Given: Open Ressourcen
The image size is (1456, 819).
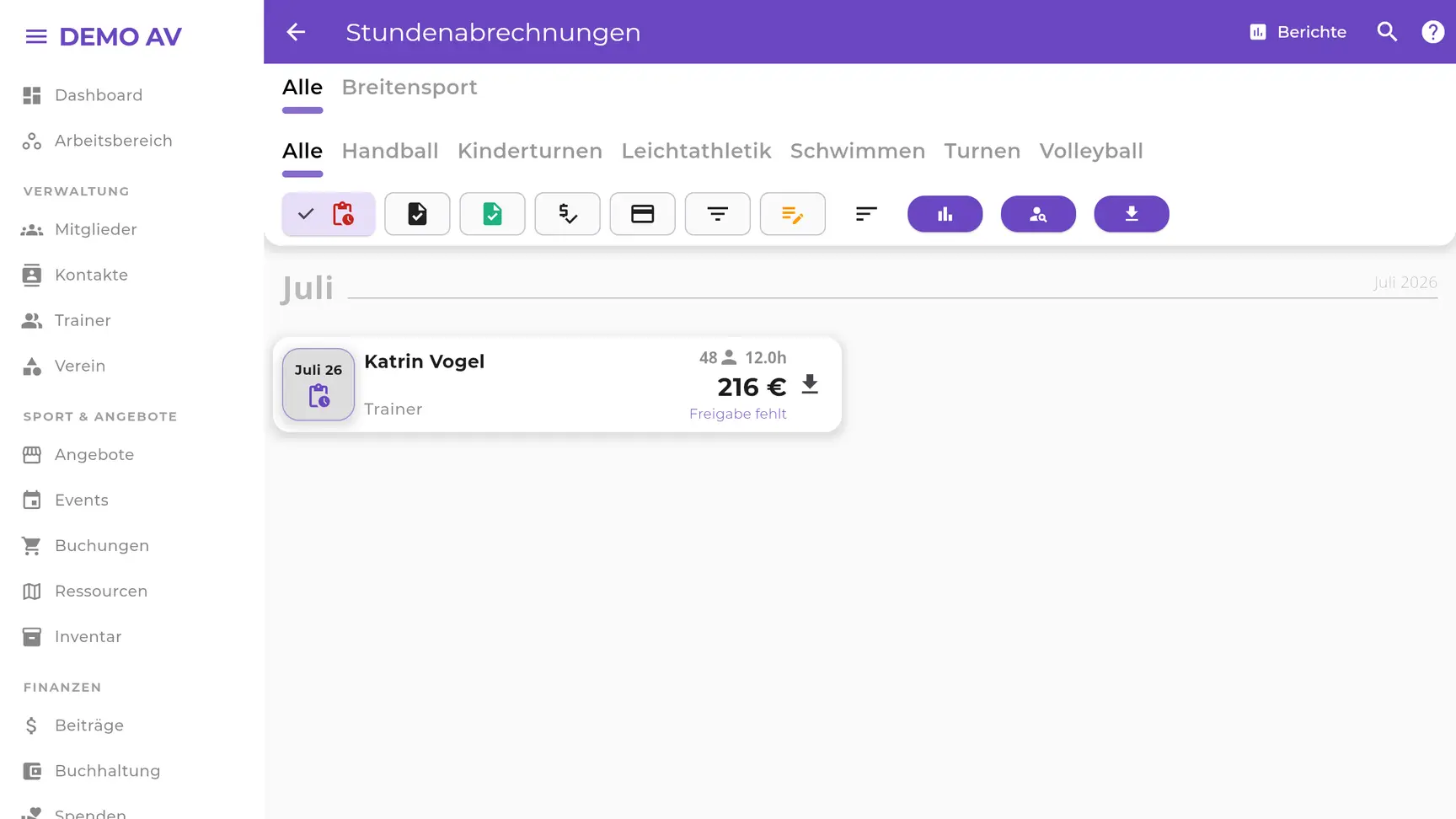Looking at the screenshot, I should pyautogui.click(x=85, y=591).
